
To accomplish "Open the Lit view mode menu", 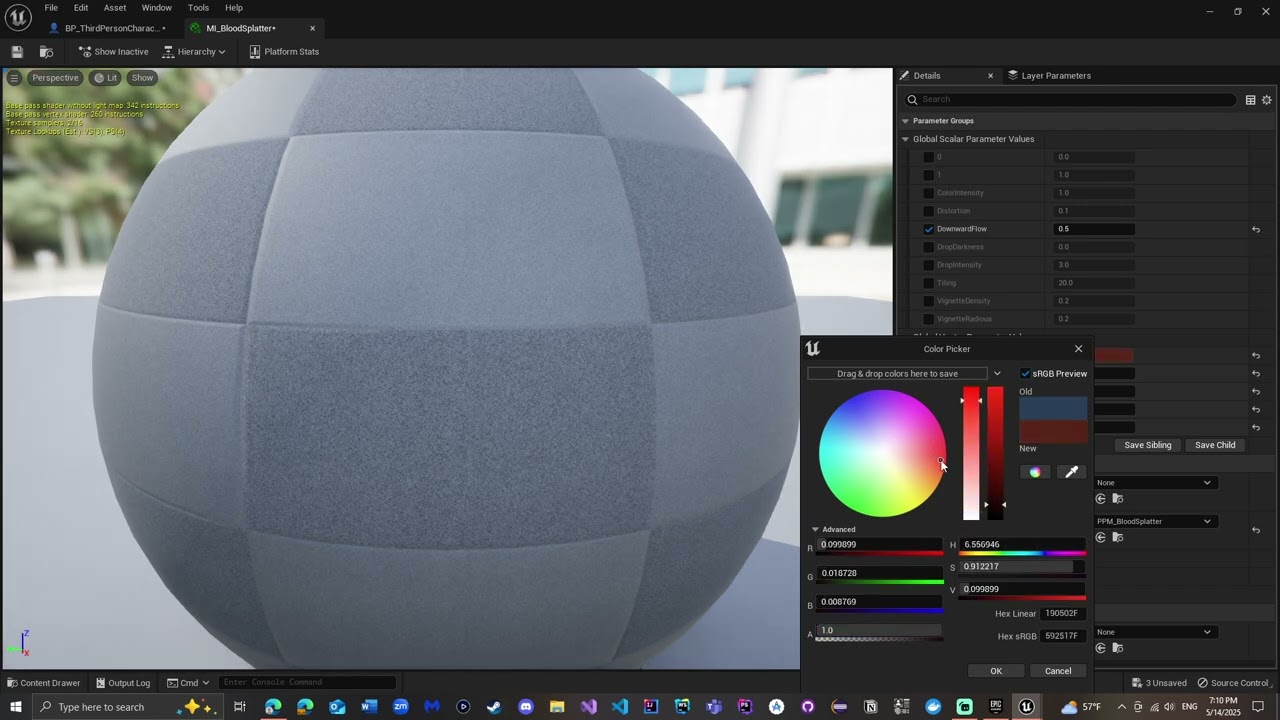I will pos(105,78).
